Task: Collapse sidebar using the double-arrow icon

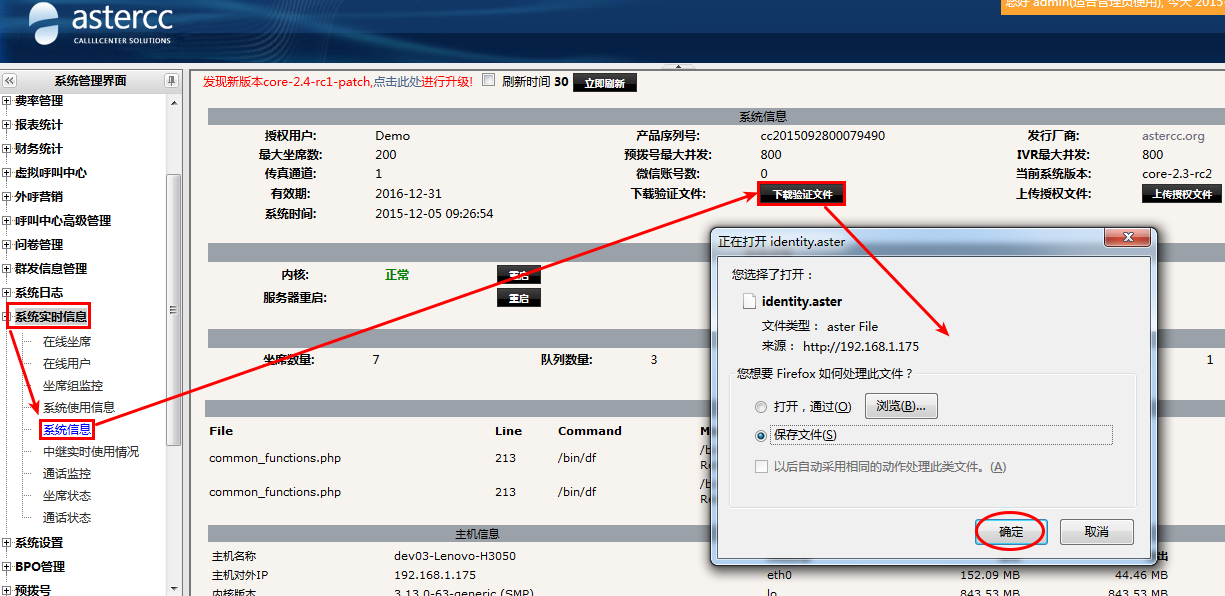Action: 10,81
